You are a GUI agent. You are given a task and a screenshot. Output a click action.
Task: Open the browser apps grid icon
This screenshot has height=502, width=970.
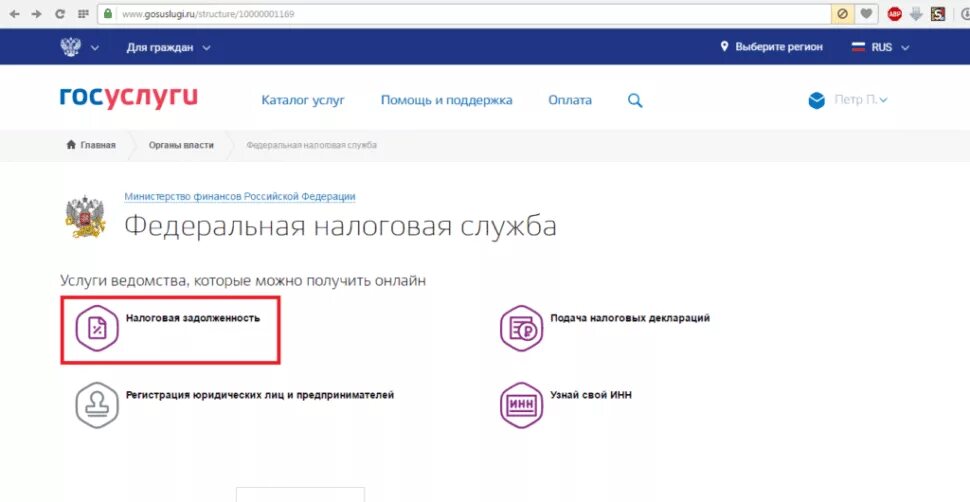83,14
